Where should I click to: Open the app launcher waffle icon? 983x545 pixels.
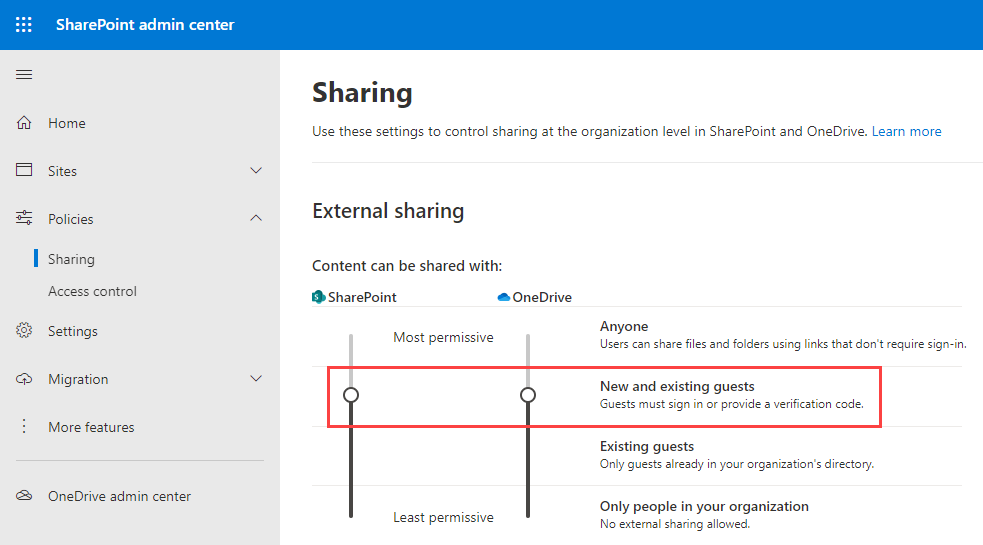pos(24,24)
